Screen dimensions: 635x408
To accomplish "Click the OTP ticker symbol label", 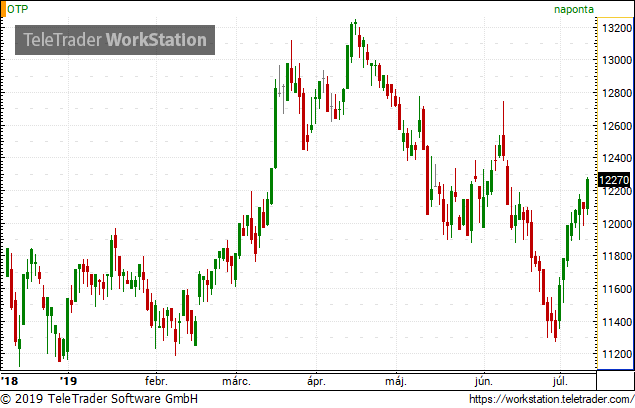I will coord(18,9).
